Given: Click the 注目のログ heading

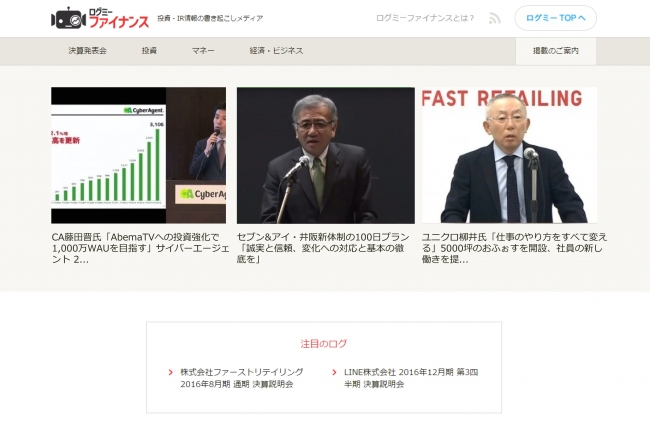Looking at the screenshot, I should [324, 344].
